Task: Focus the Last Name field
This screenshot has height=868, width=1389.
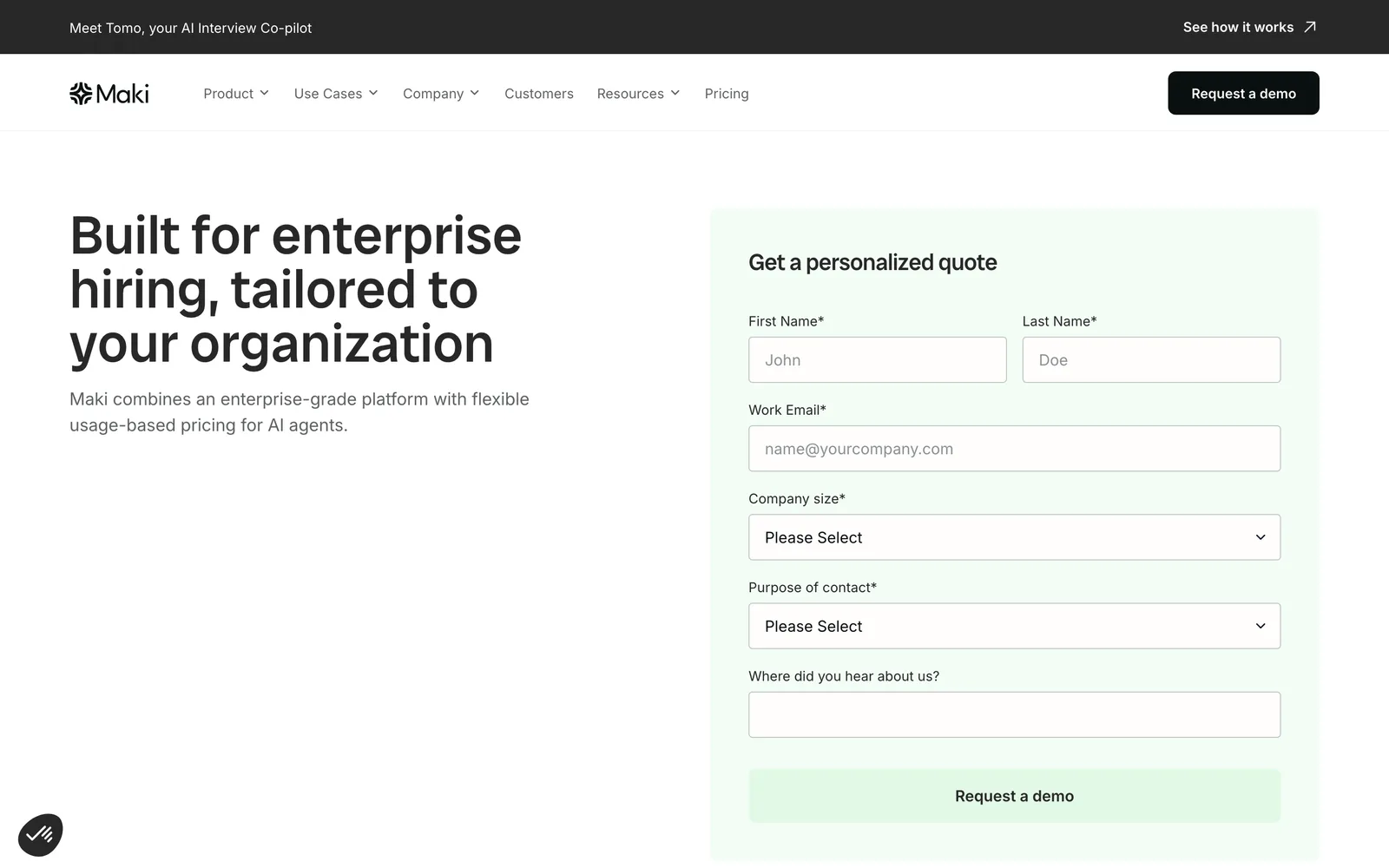Action: pos(1151,359)
